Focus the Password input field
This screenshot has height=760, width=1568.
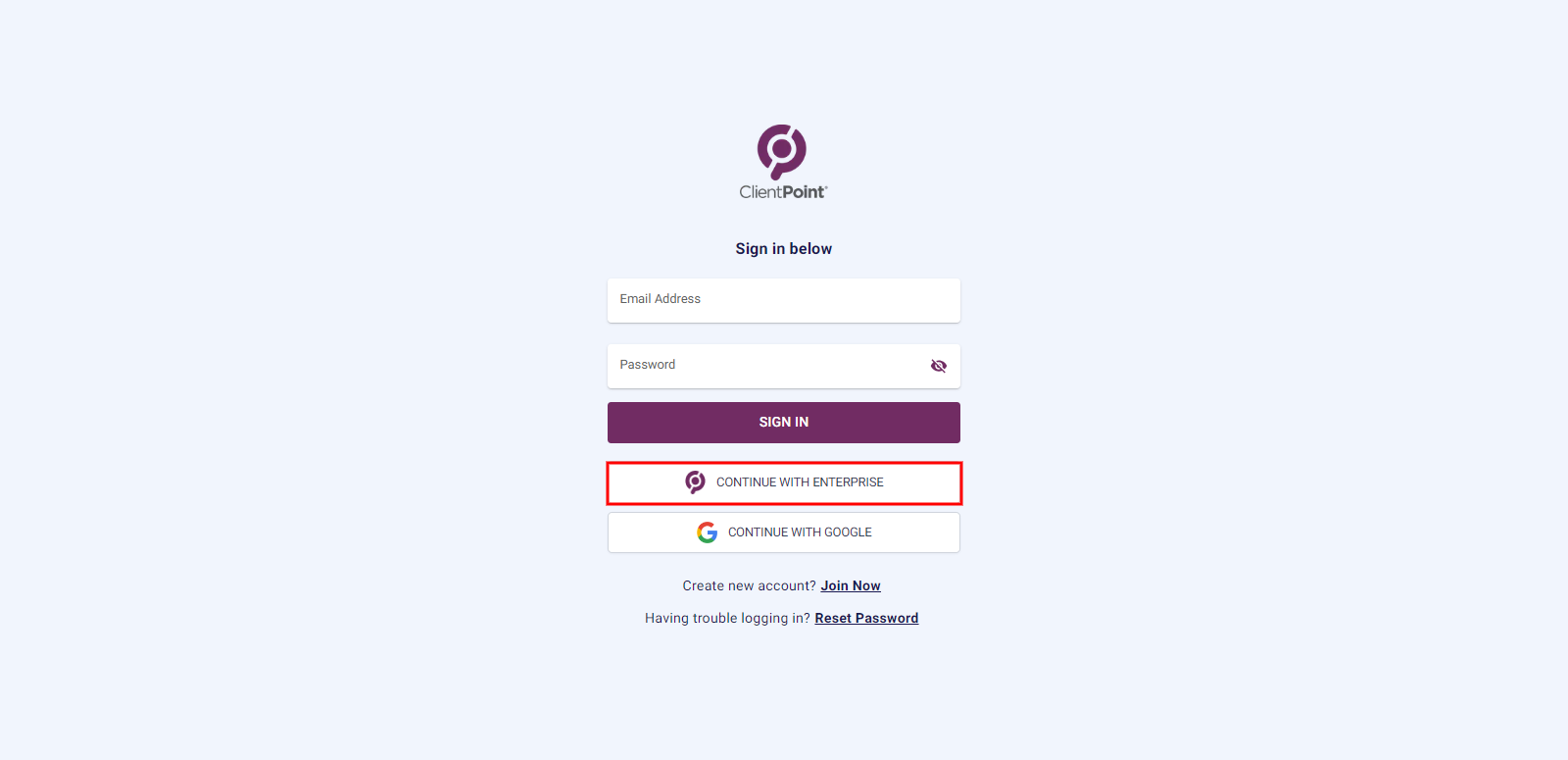point(764,366)
